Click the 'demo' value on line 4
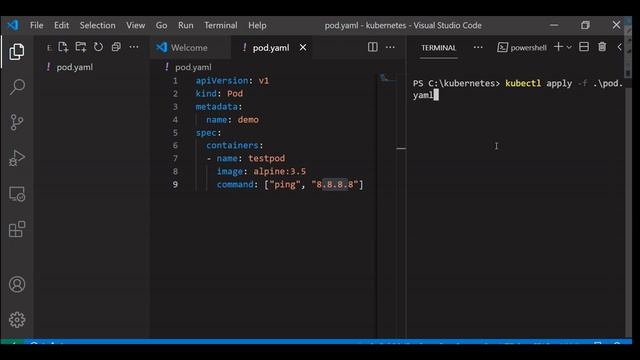The height and width of the screenshot is (360, 640). [x=248, y=120]
